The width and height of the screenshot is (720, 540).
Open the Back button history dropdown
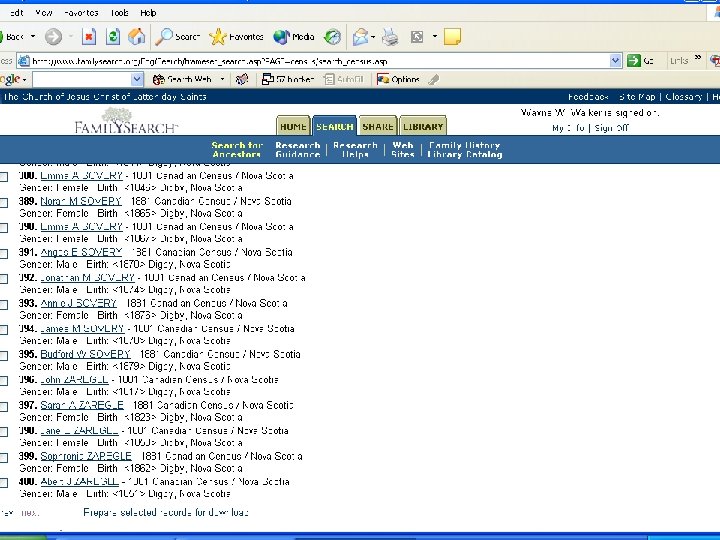33,37
